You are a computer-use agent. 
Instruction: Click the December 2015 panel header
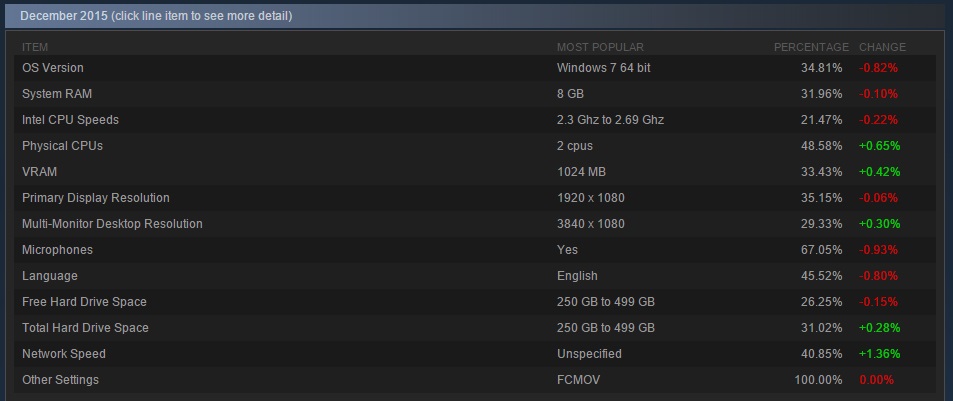click(475, 16)
